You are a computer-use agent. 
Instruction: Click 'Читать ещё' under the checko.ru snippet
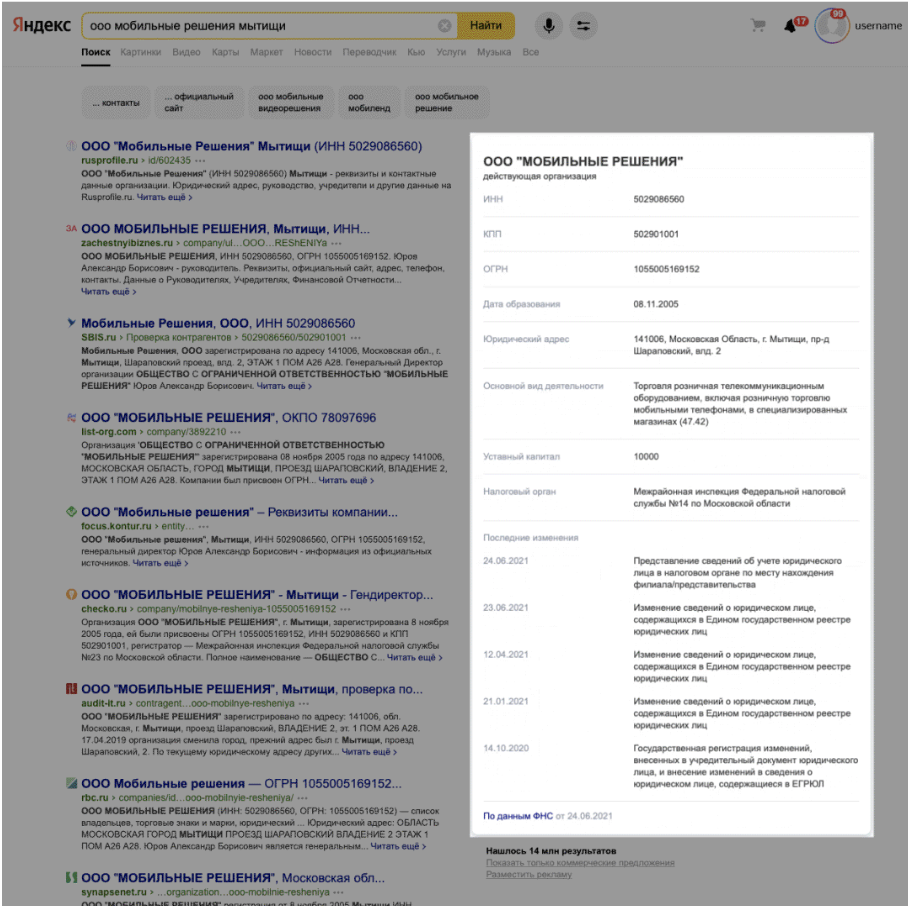[414, 658]
